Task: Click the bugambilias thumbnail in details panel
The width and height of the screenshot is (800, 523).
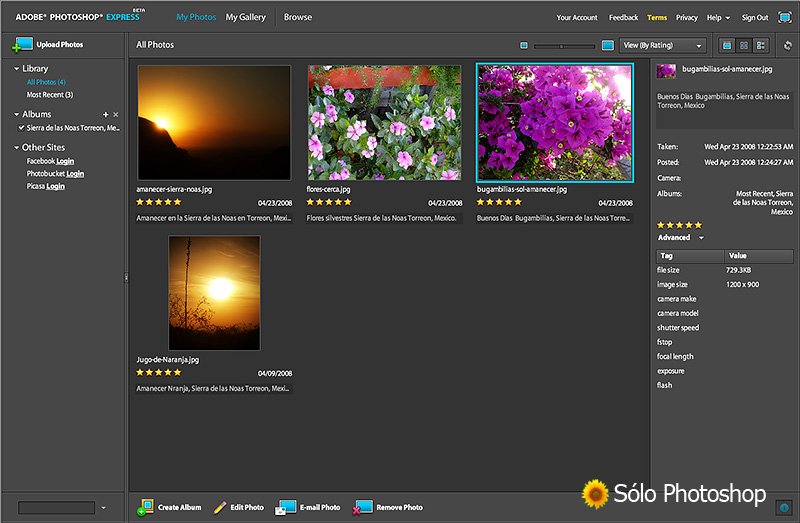Action: coord(666,71)
